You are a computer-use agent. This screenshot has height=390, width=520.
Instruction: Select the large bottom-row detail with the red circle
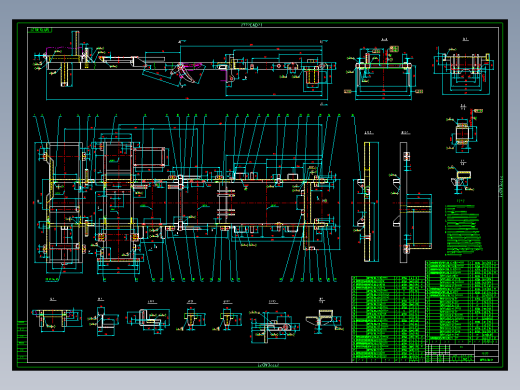[274, 326]
